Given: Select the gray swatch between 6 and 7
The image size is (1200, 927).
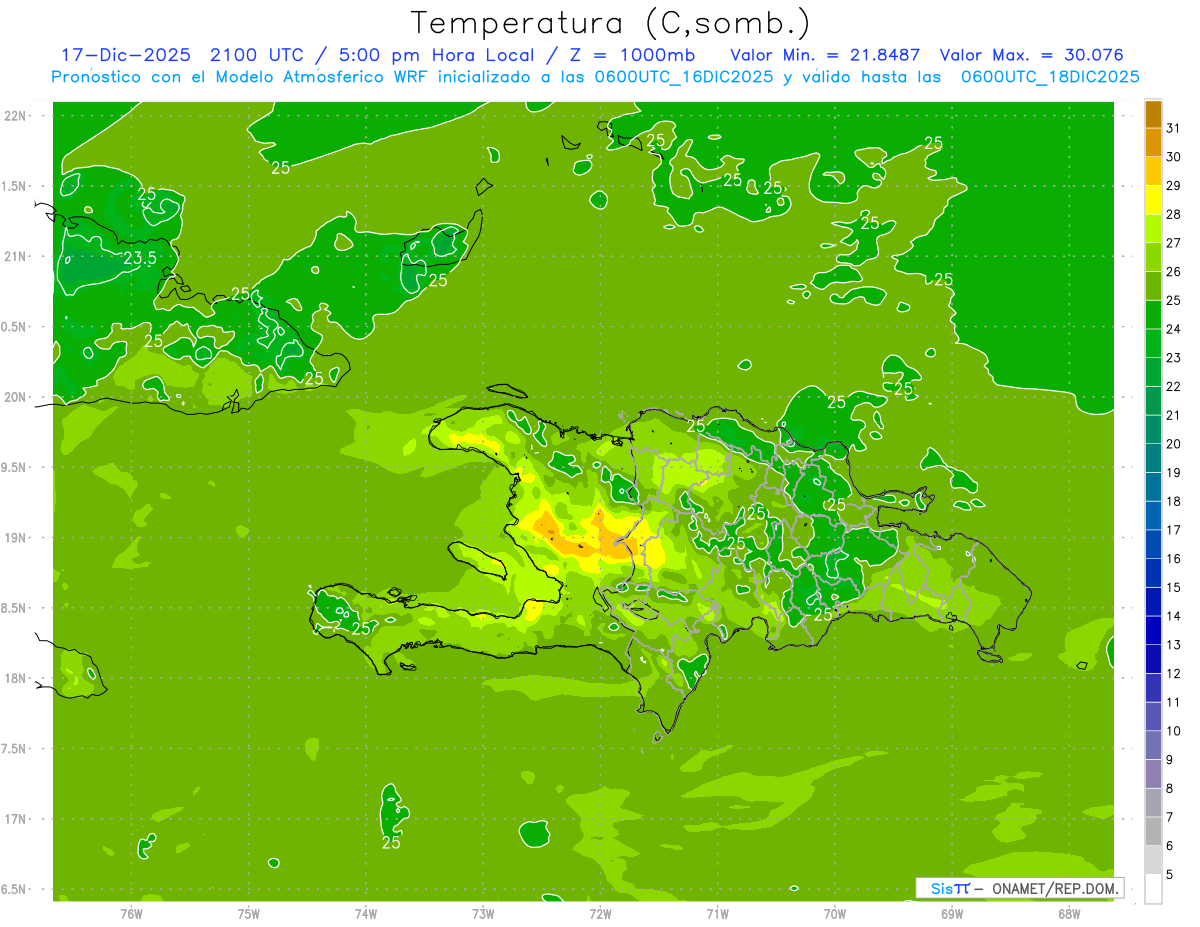Looking at the screenshot, I should (x=1153, y=831).
